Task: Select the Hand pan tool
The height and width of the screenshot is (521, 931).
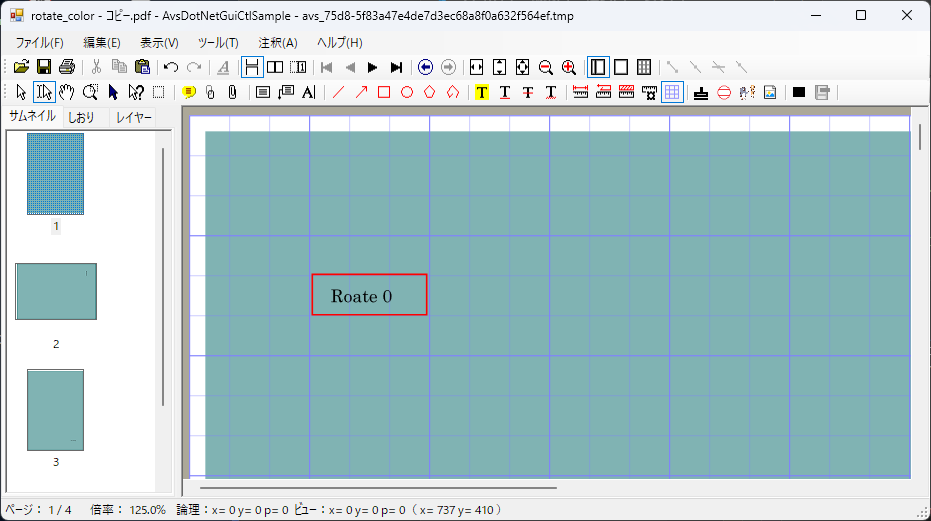Action: (67, 93)
